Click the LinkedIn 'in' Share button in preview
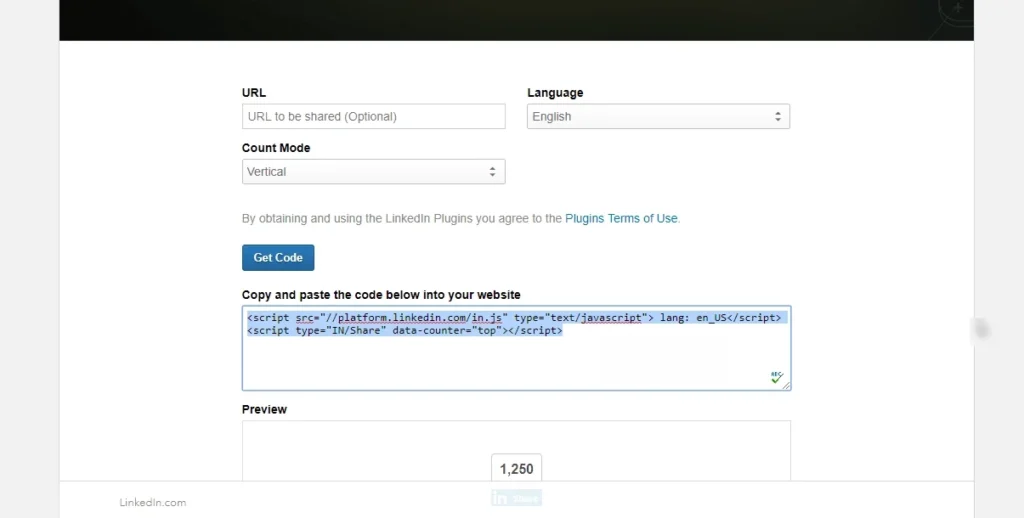1024x518 pixels. coord(516,498)
